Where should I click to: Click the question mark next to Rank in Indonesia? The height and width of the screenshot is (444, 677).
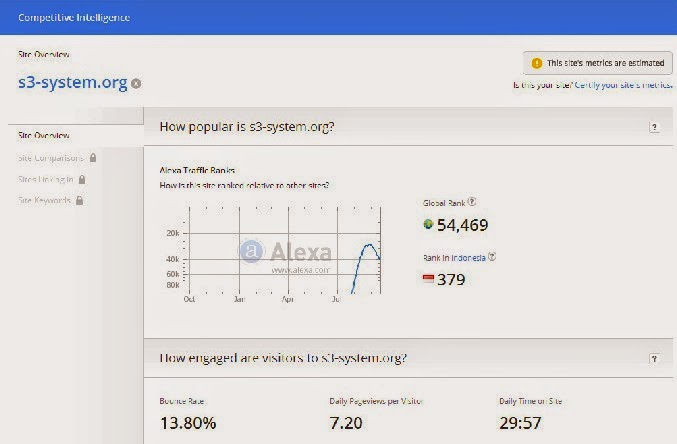click(x=492, y=257)
